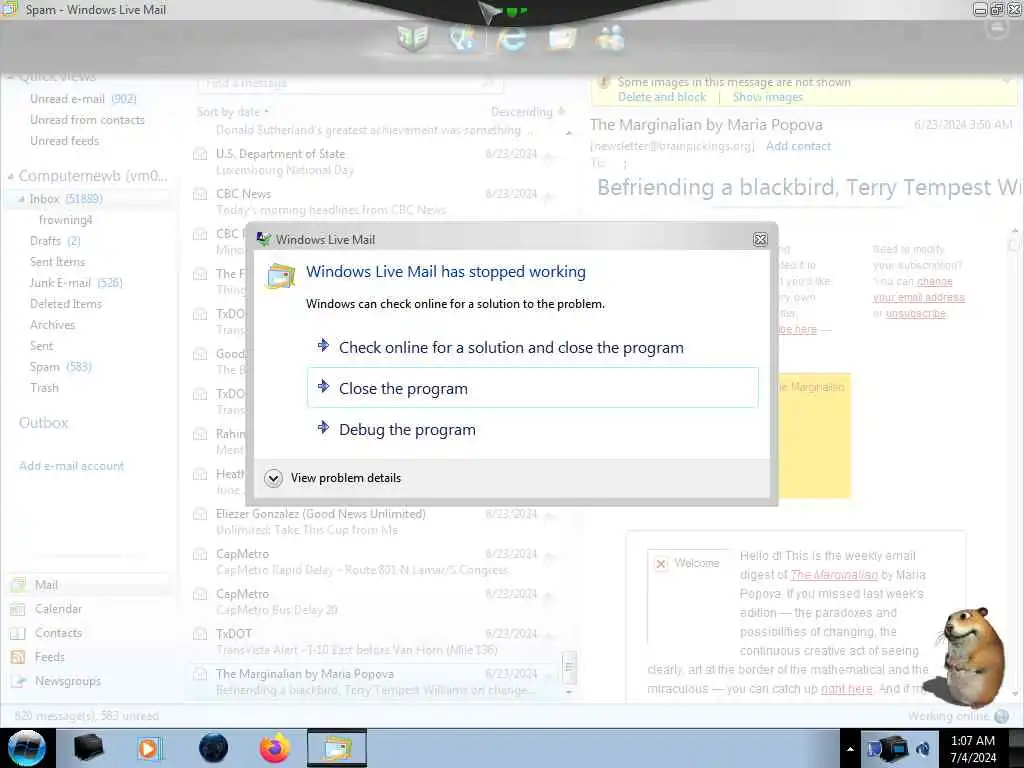This screenshot has width=1024, height=768.
Task: Click the Windows Live Mail taskbar button
Action: click(337, 748)
